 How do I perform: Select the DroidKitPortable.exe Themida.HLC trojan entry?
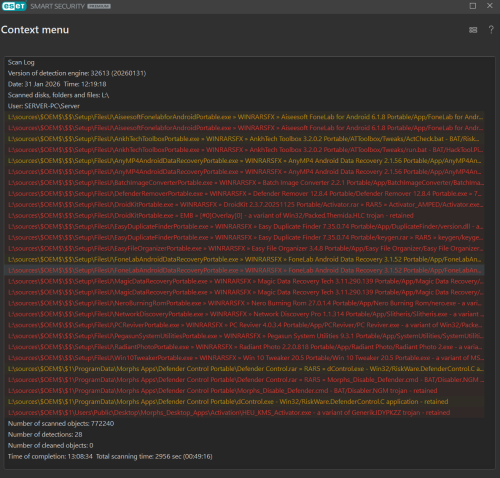click(245, 216)
